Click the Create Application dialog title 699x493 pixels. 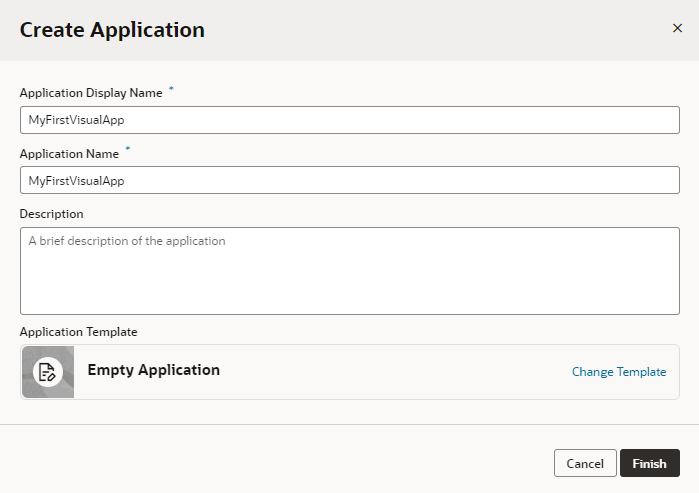point(112,30)
